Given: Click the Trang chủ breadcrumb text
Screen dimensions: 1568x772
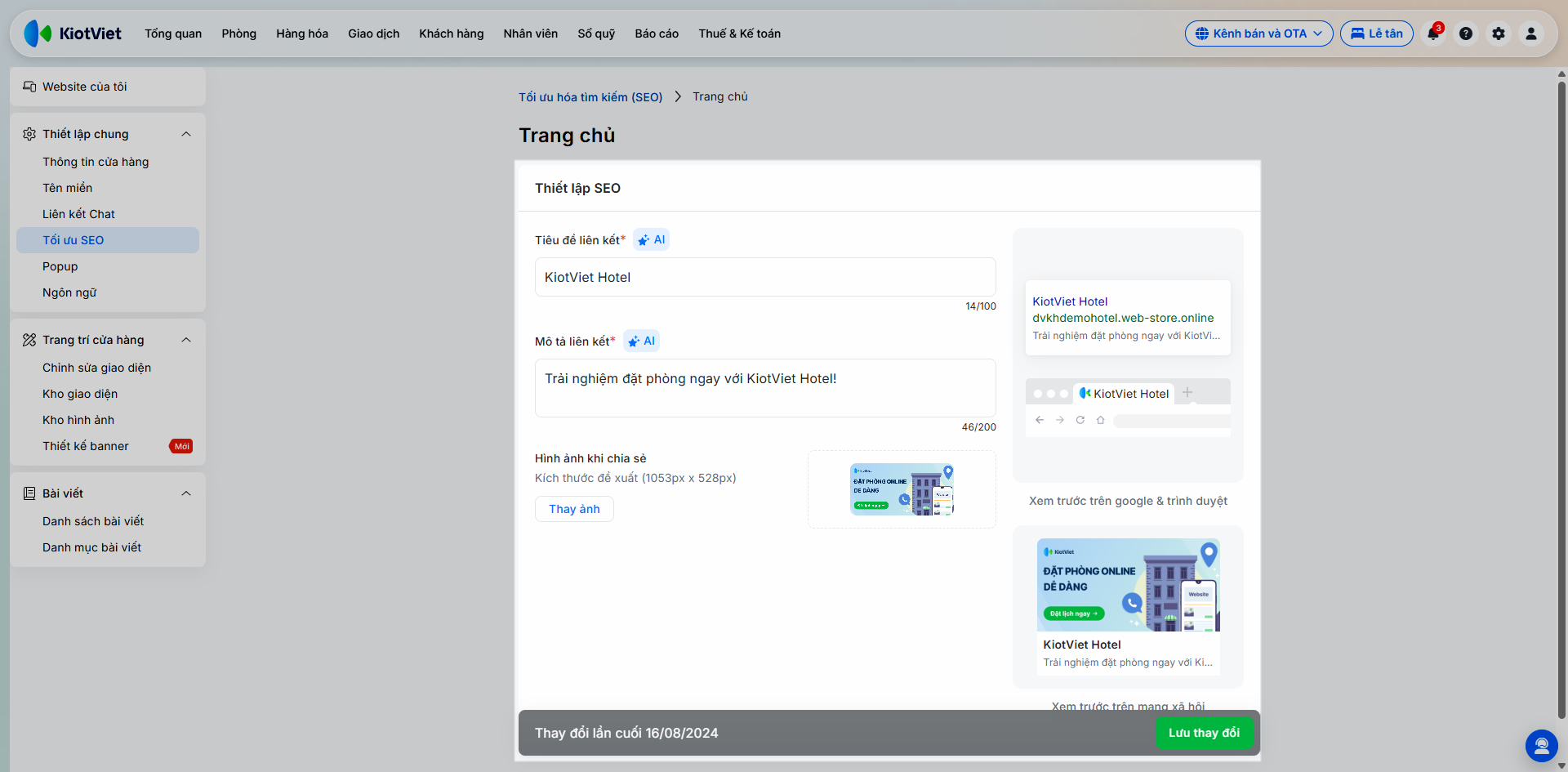Looking at the screenshot, I should coord(720,96).
